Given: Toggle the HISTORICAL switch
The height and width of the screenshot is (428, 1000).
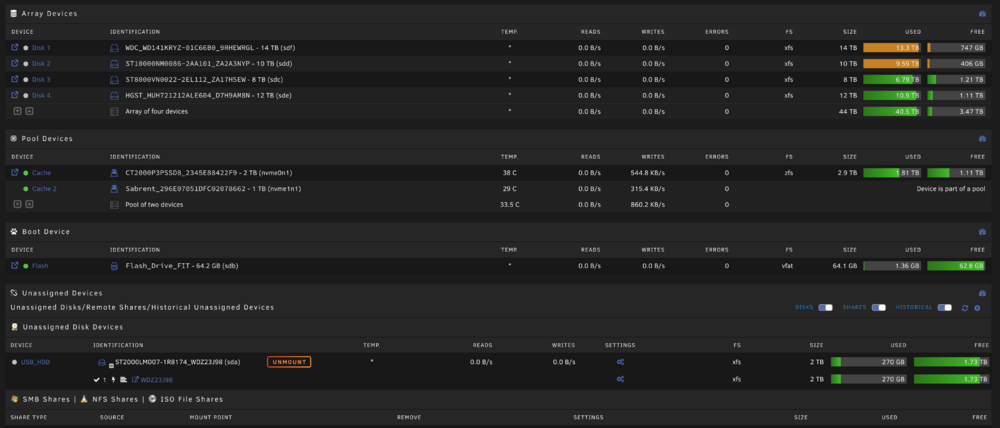Looking at the screenshot, I should pyautogui.click(x=945, y=307).
